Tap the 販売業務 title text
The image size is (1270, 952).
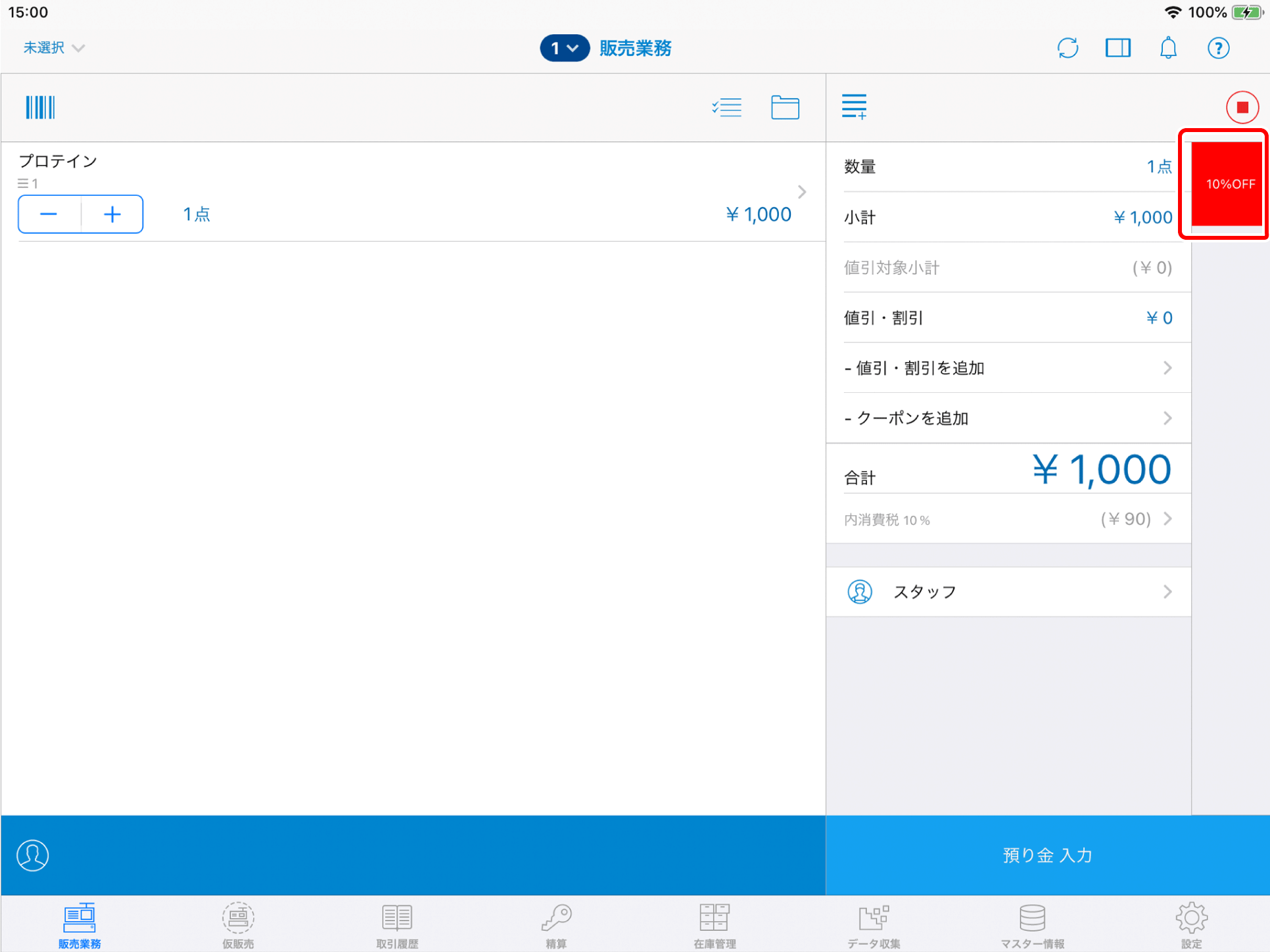pyautogui.click(x=635, y=48)
